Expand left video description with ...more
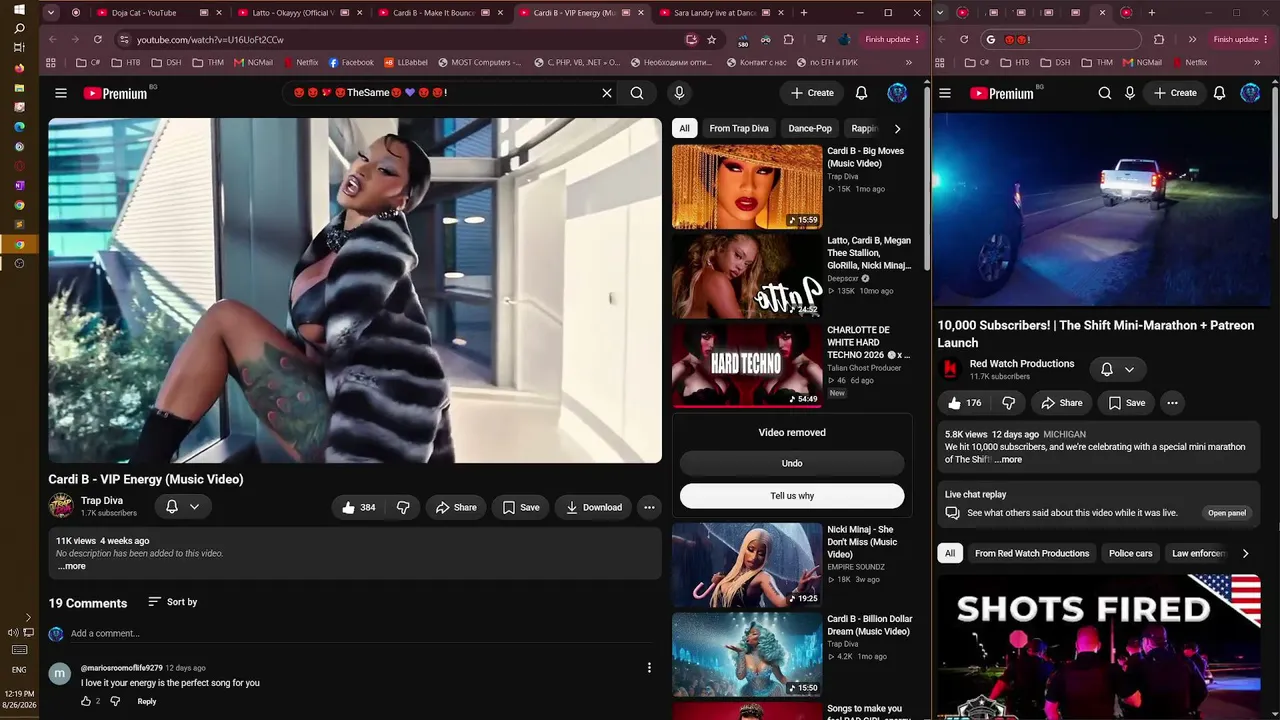This screenshot has width=1280, height=720. coord(71,566)
